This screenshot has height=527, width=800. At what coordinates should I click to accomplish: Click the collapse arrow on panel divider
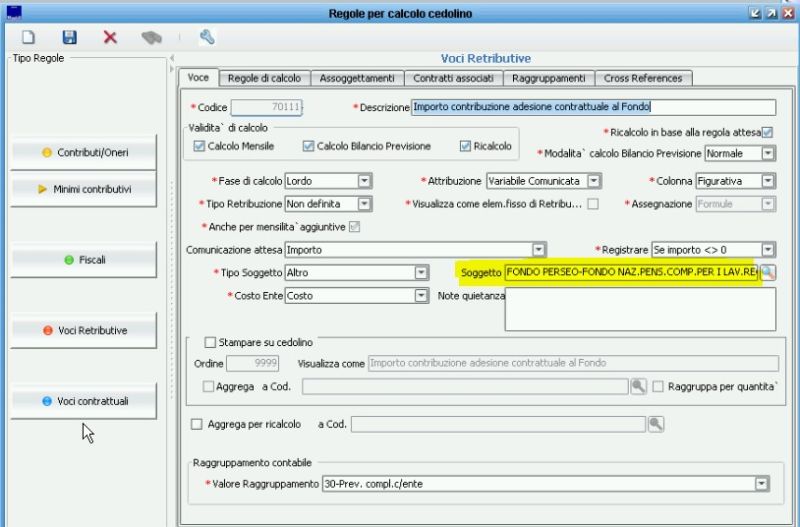pyautogui.click(x=171, y=59)
